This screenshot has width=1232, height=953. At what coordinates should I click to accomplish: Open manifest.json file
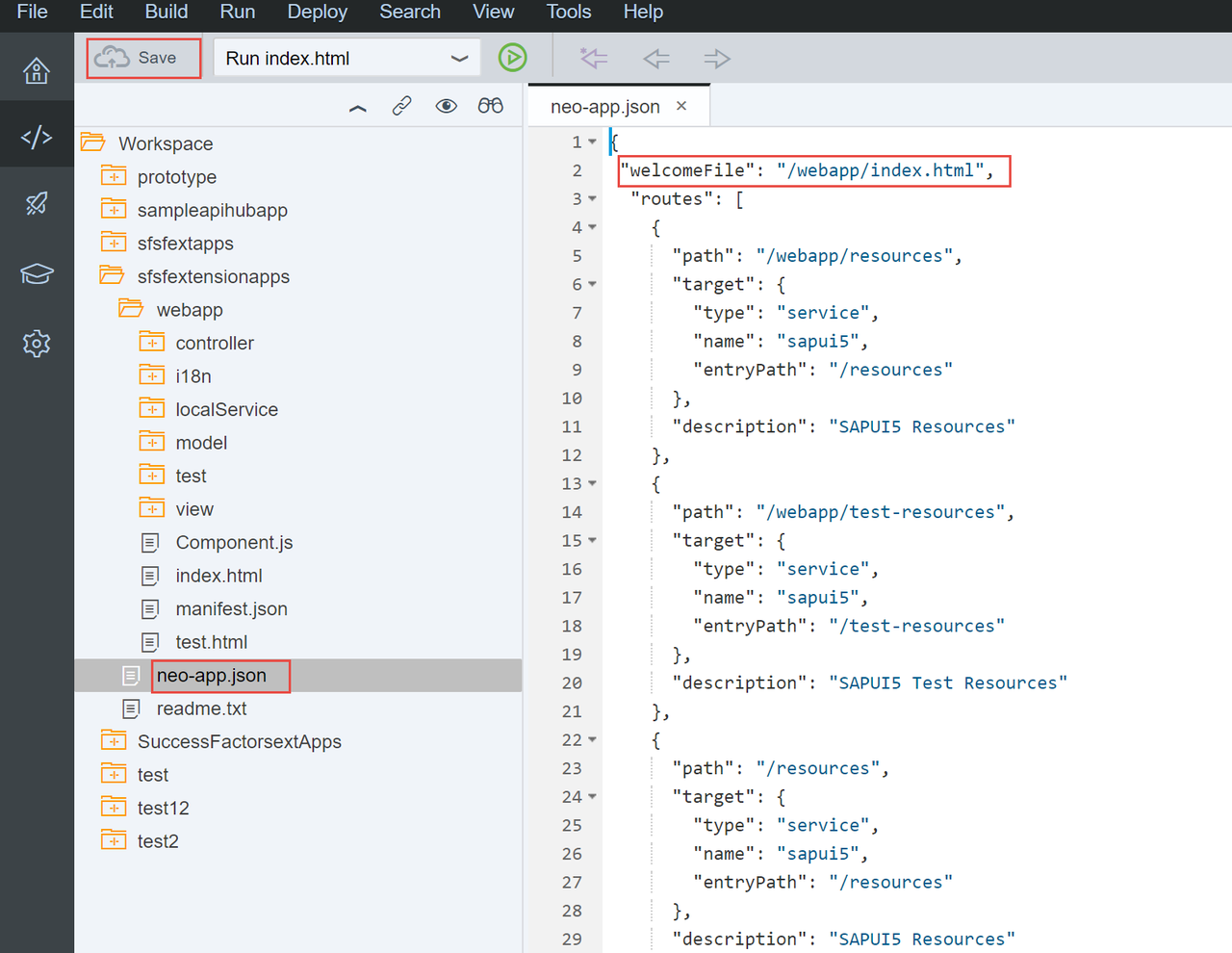click(x=231, y=608)
